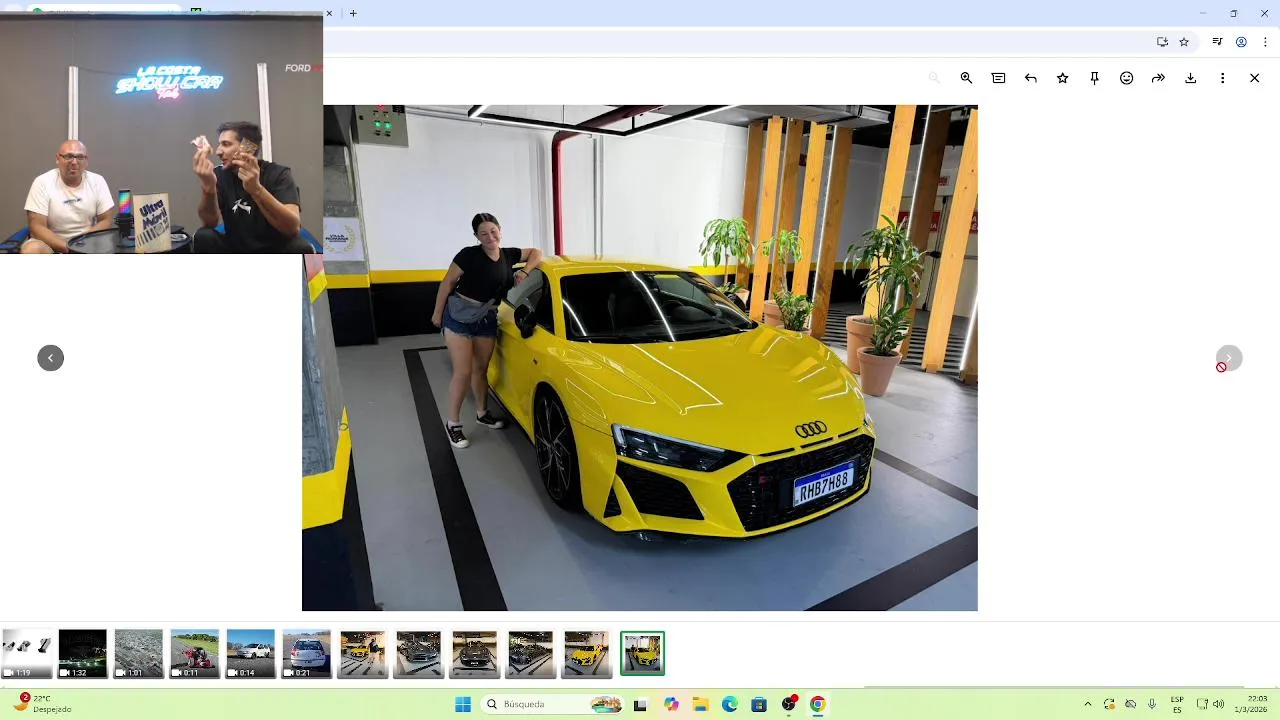Download the yellow Audi photo
The height and width of the screenshot is (720, 1280).
(1190, 78)
